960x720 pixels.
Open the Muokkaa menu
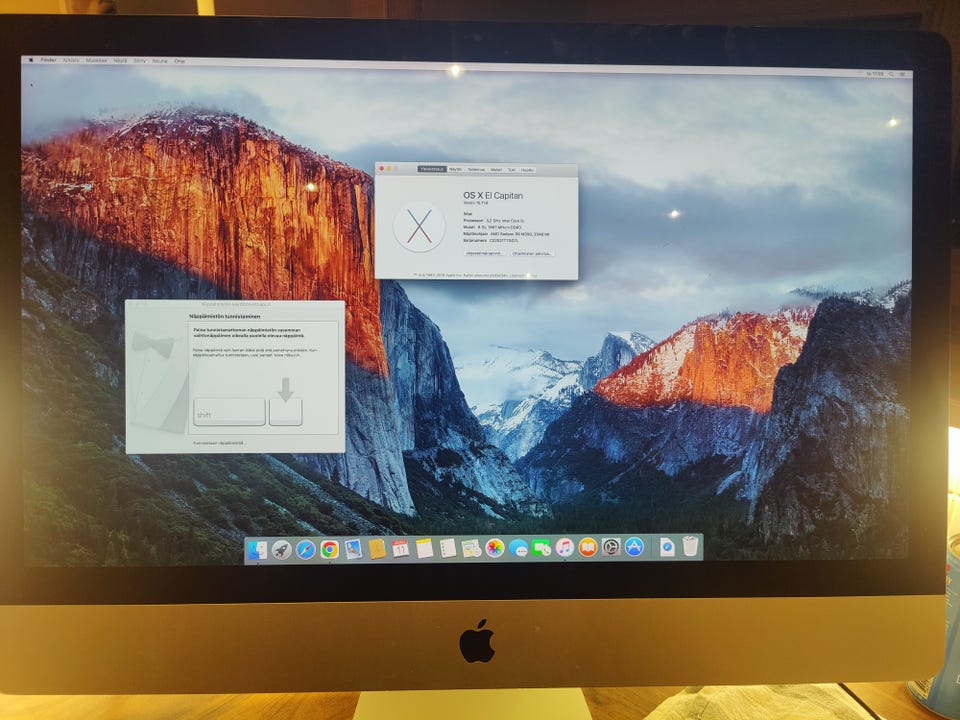coord(96,61)
